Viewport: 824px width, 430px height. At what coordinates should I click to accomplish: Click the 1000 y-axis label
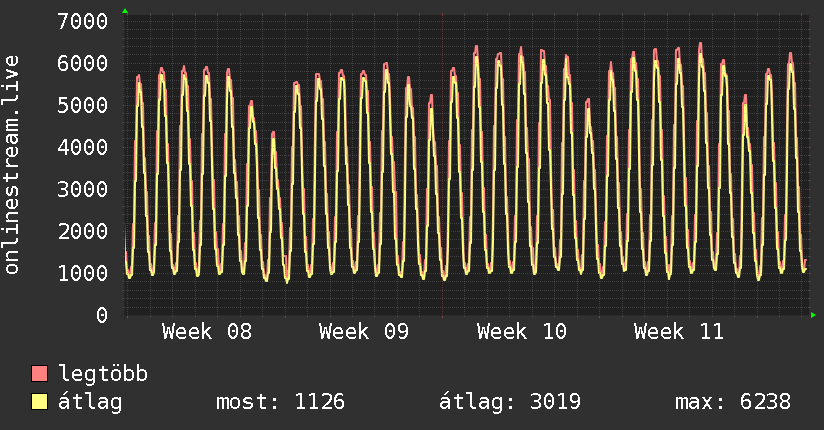(83, 273)
